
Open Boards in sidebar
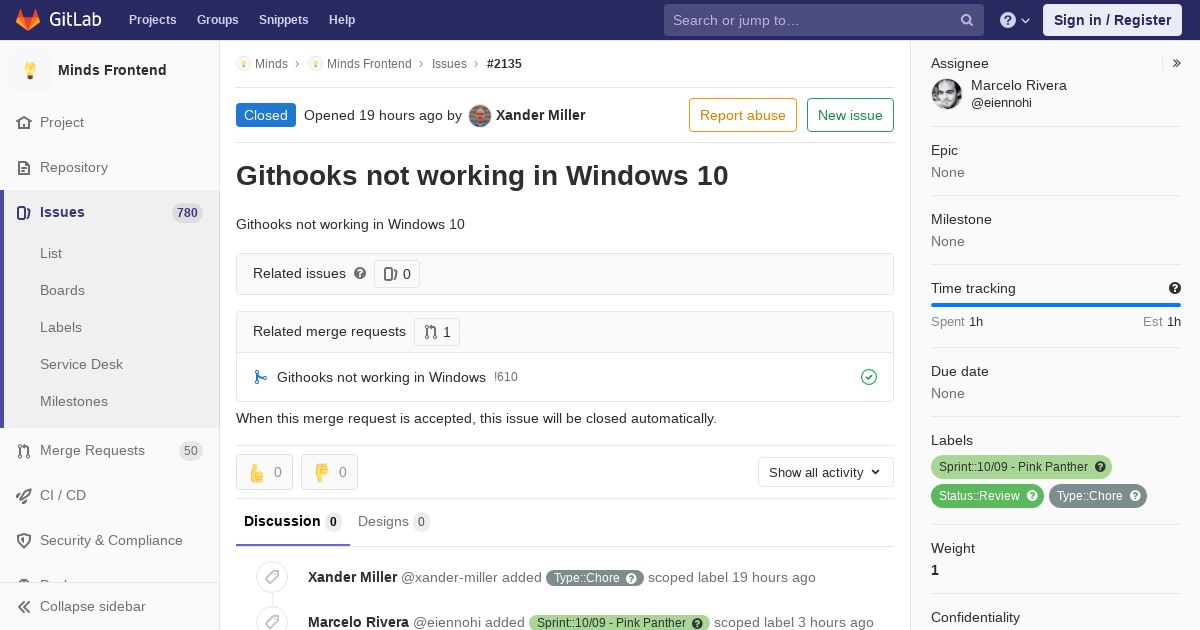tap(62, 290)
